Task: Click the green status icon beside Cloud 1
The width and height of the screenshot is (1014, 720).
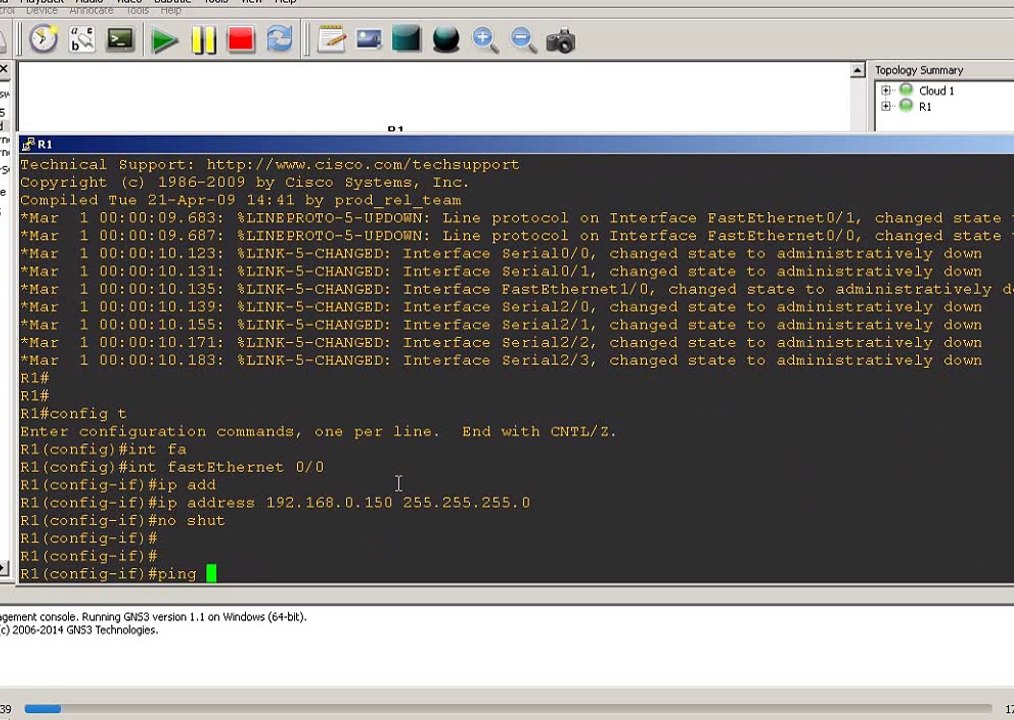Action: coord(906,89)
